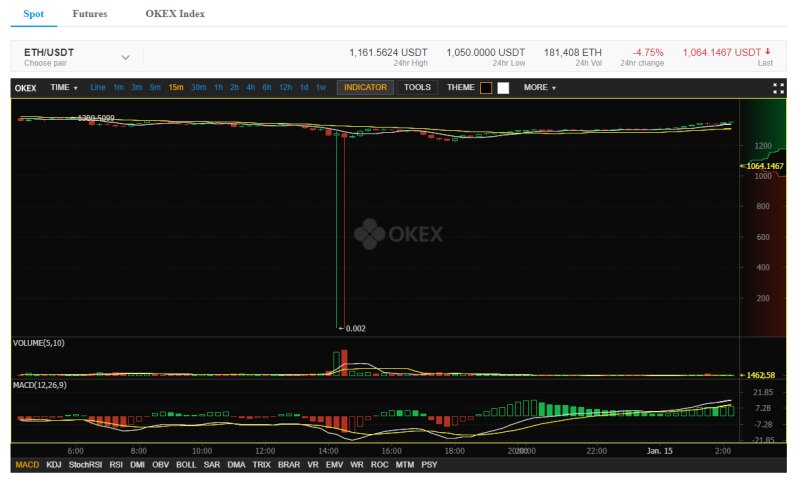This screenshot has width=800, height=480.
Task: Pick the PSY indicator
Action: (x=429, y=465)
